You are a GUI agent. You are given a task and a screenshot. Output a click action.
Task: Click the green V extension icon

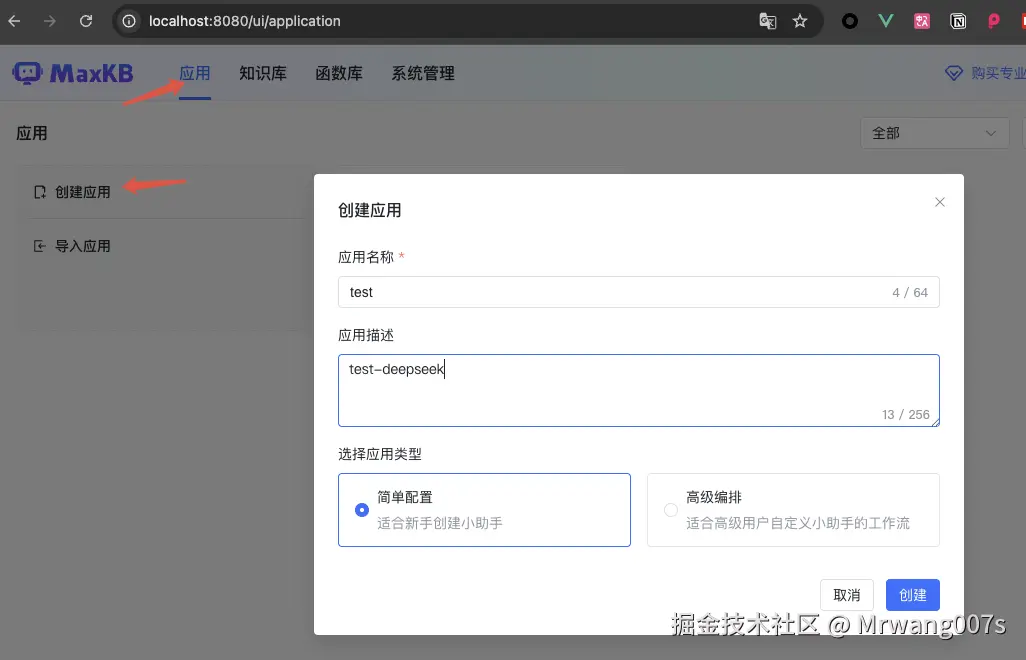click(885, 21)
